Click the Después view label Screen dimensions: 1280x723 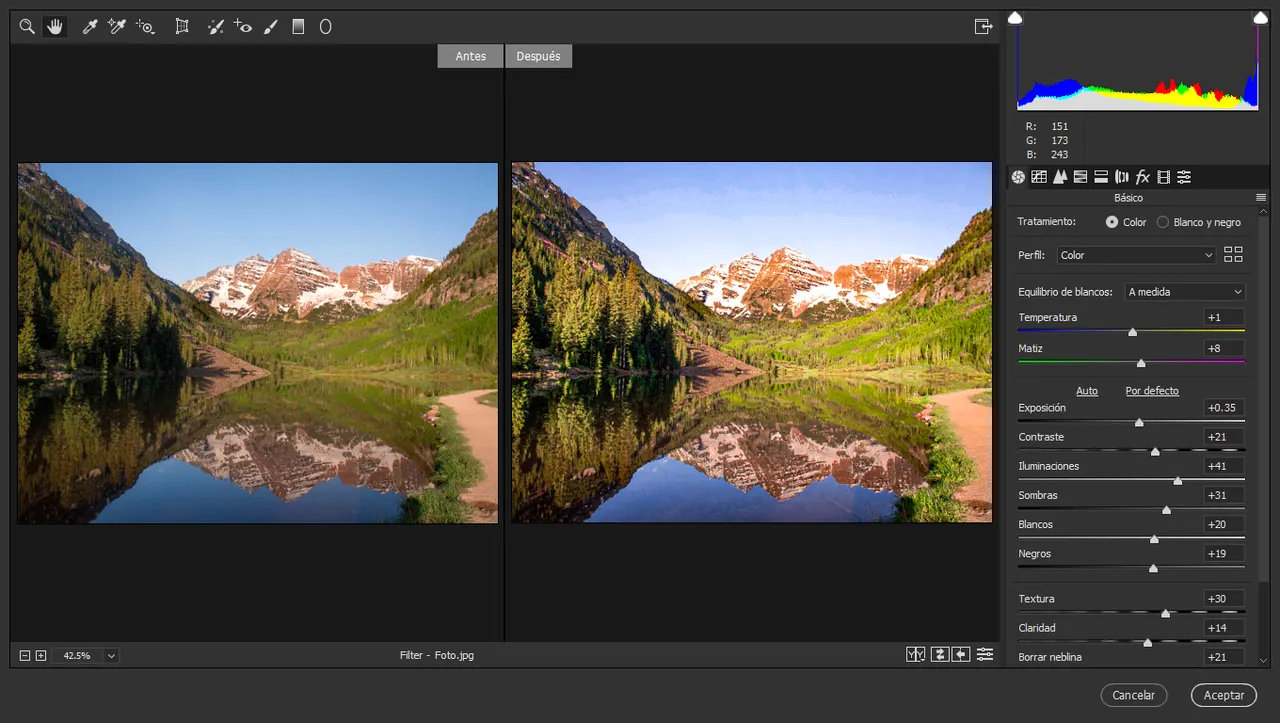539,56
